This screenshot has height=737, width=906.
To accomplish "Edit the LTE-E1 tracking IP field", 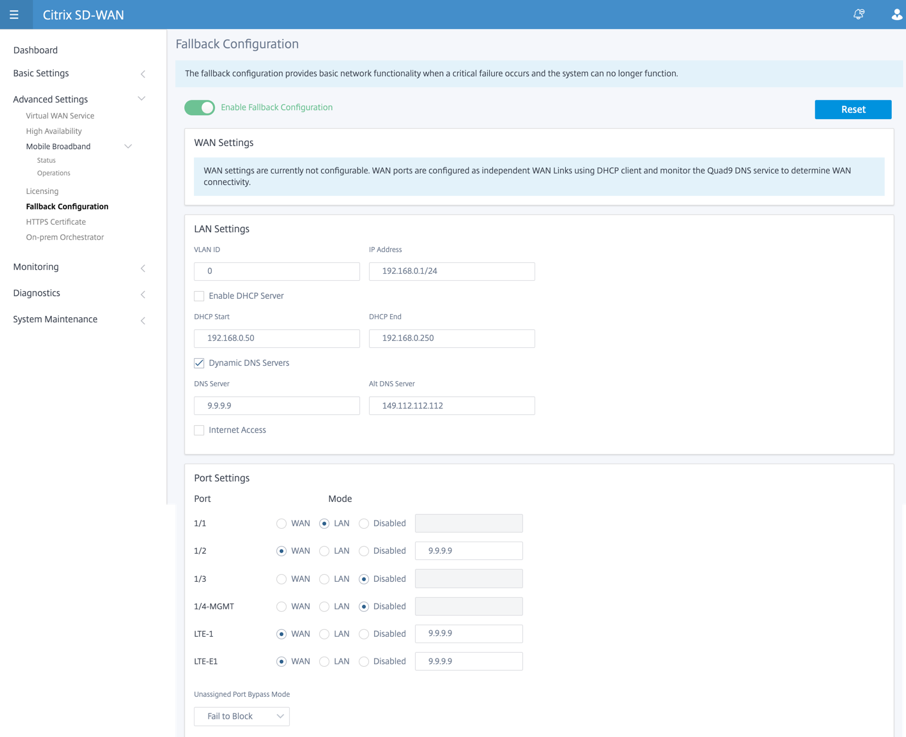I will (x=469, y=661).
